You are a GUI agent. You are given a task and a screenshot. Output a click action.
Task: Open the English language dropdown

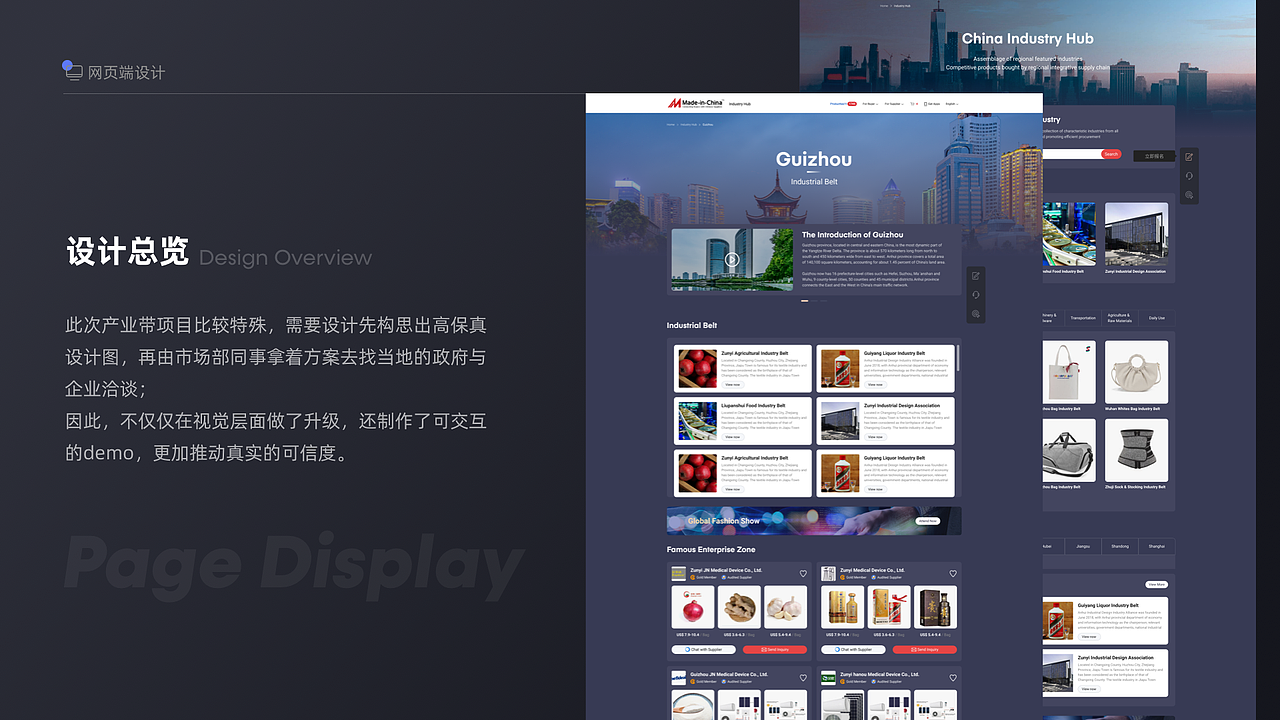[x=951, y=104]
